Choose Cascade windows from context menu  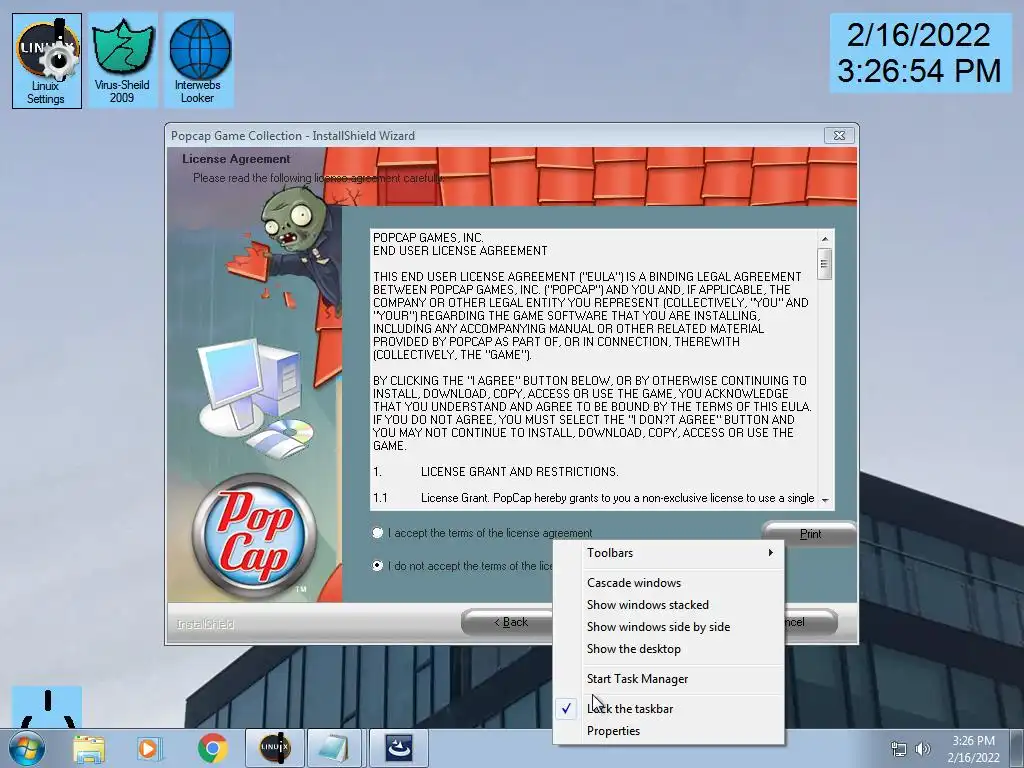(x=669, y=583)
